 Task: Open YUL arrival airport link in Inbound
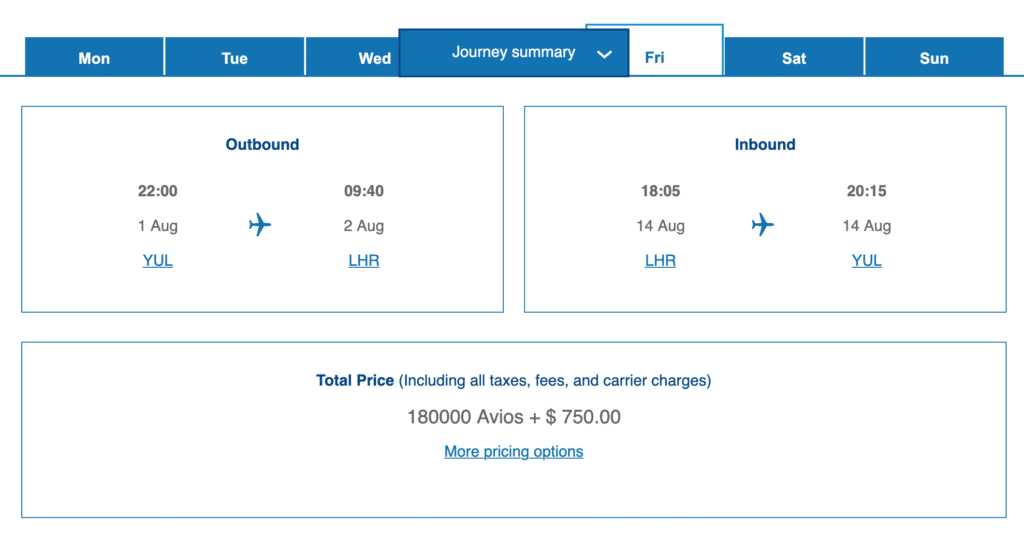click(x=866, y=260)
